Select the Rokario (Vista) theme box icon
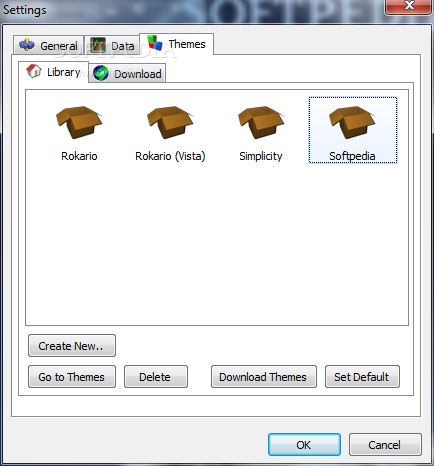Image resolution: width=434 pixels, height=466 pixels. [x=170, y=122]
